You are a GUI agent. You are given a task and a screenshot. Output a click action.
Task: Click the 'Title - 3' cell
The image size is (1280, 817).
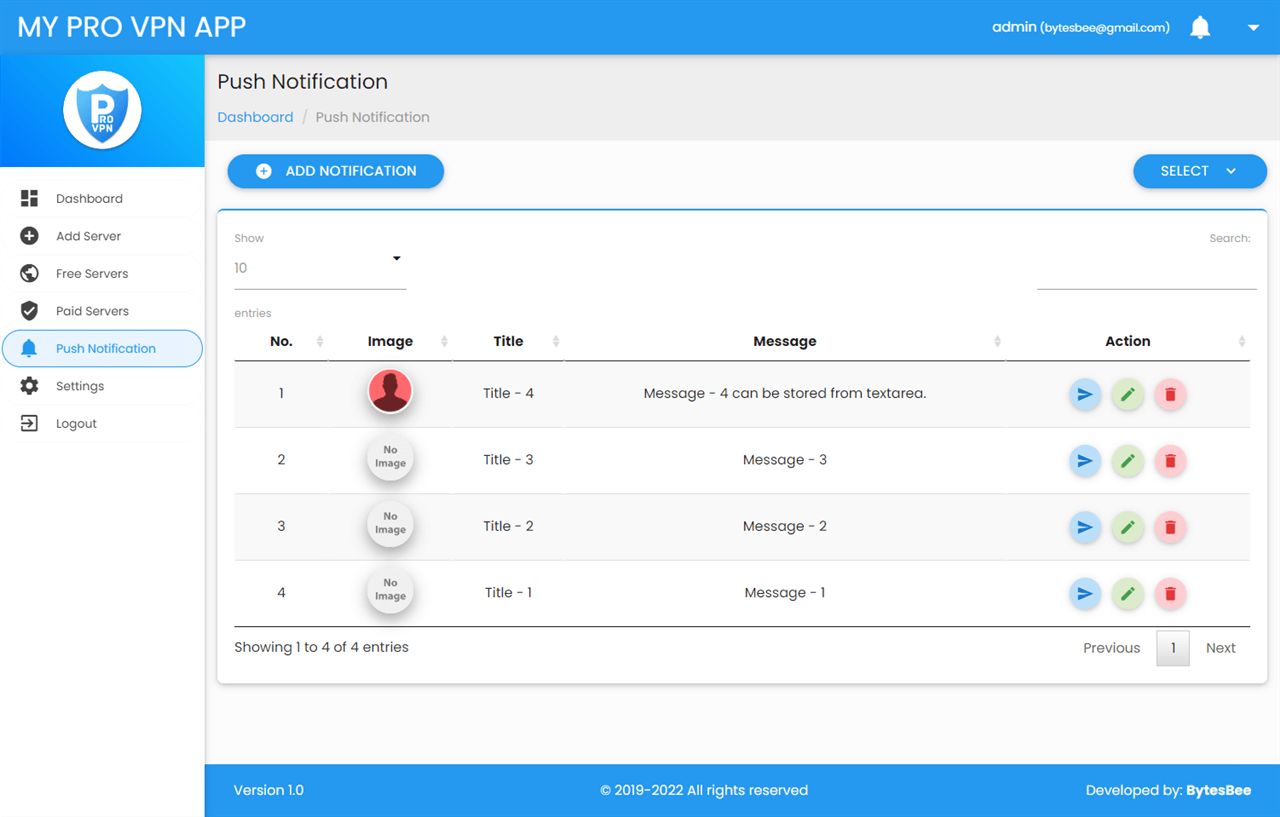(x=508, y=460)
